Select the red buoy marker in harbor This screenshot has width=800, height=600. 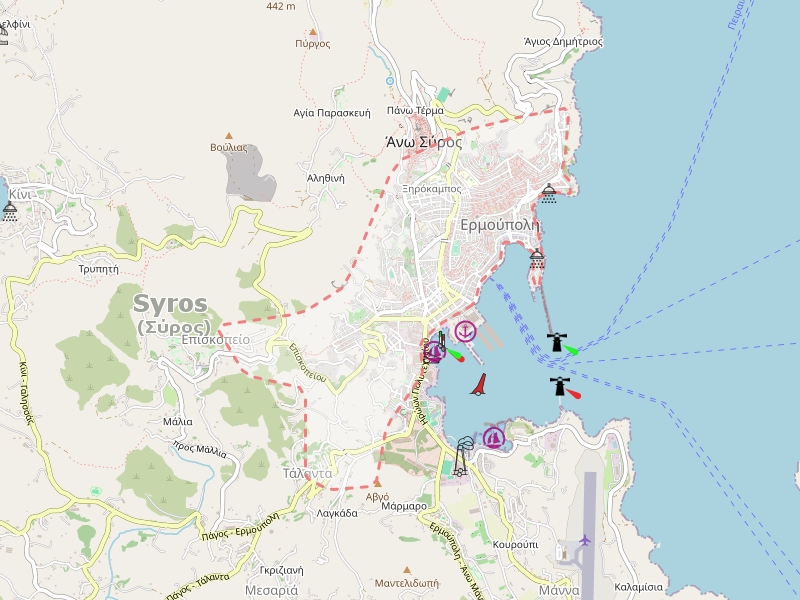coord(480,384)
